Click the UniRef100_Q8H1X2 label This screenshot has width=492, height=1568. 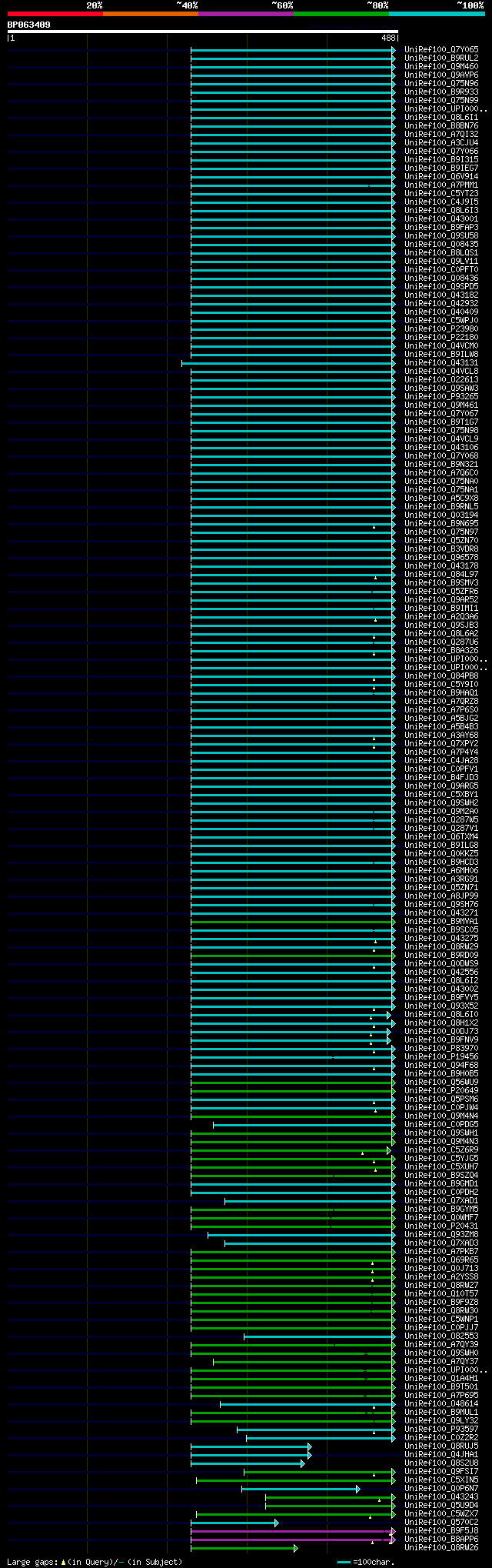(441, 1023)
